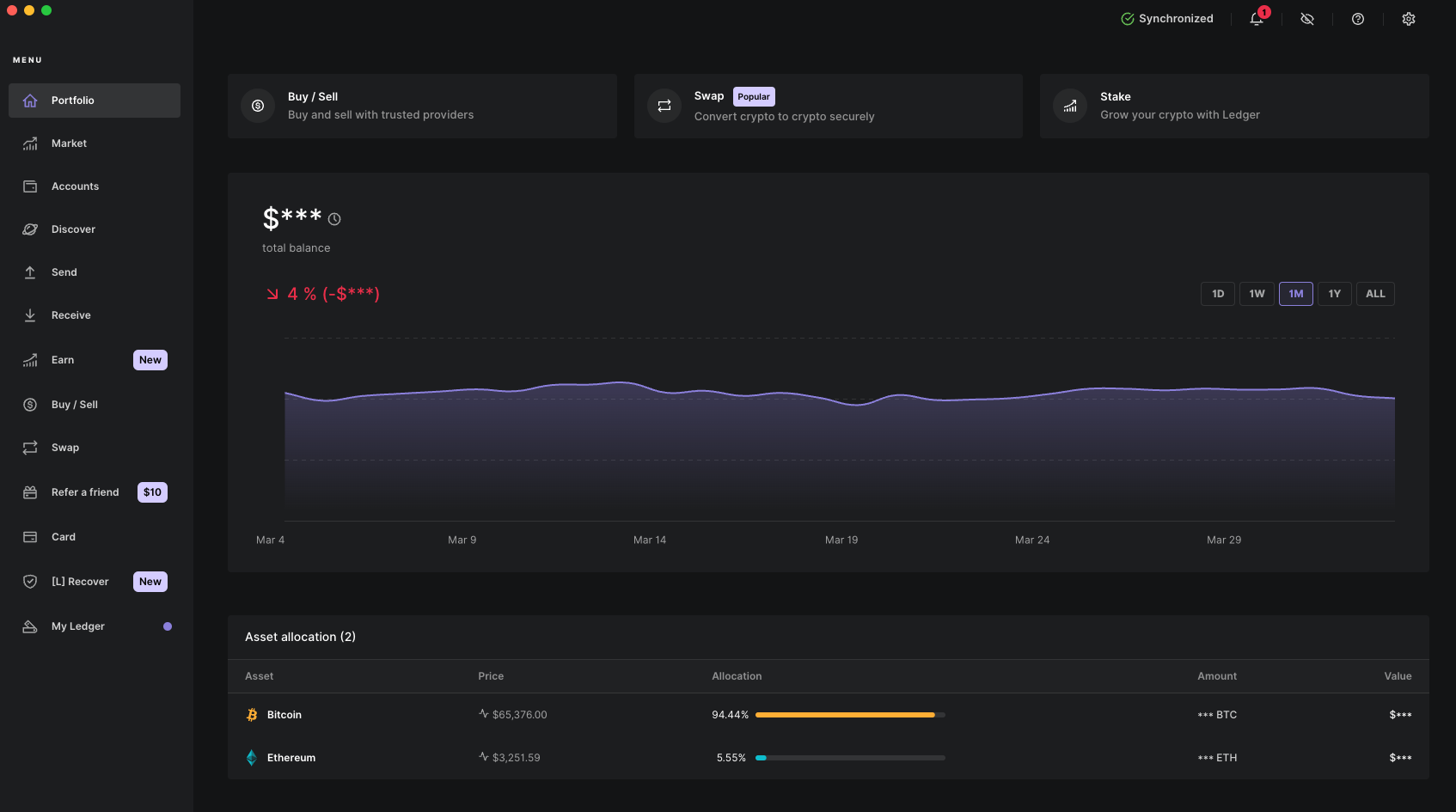1456x812 pixels.
Task: Open Portfolio in the sidebar menu
Action: coord(95,101)
